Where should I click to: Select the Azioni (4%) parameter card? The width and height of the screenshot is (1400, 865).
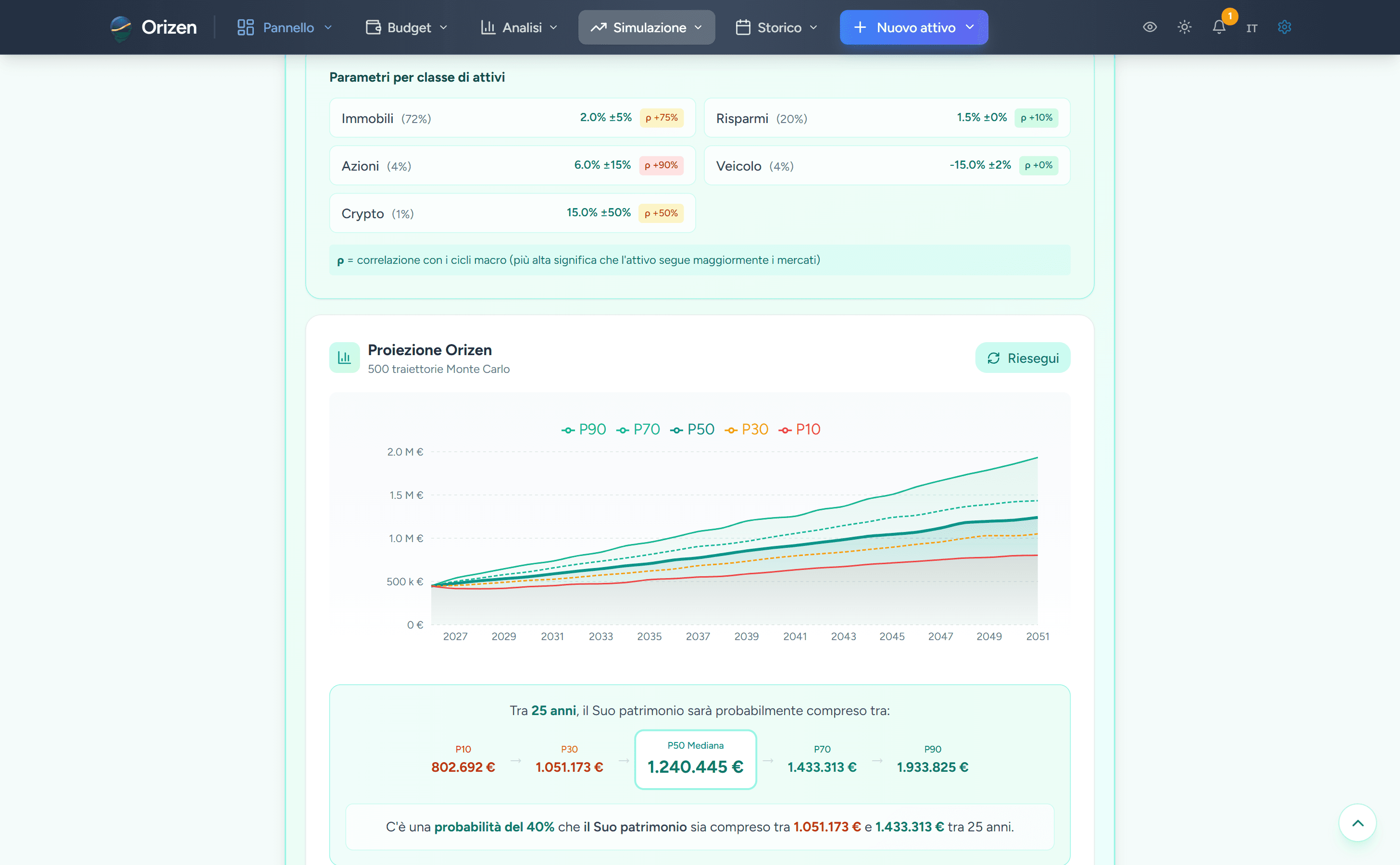512,165
